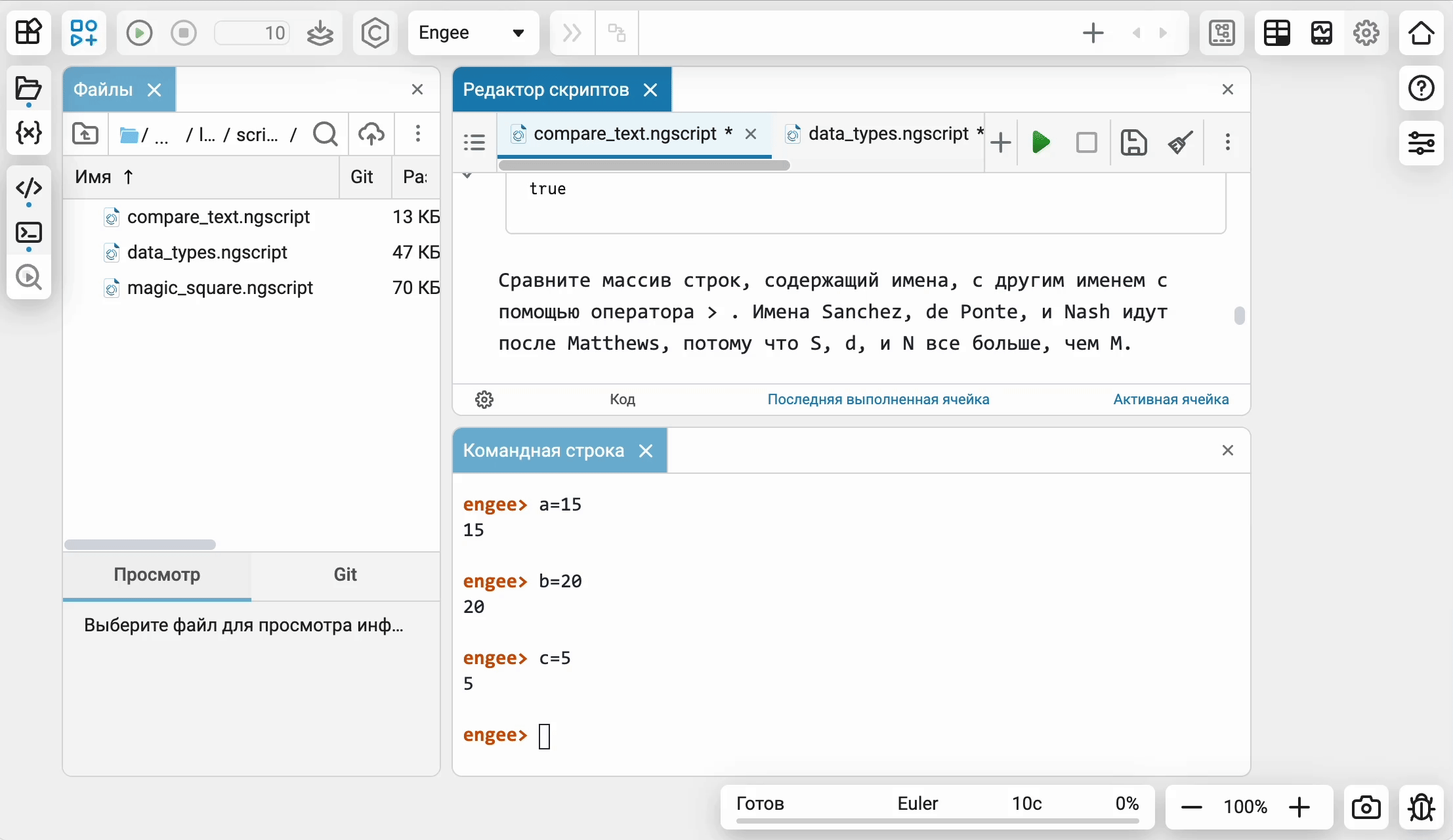1453x840 pixels.
Task: Stop script execution square button
Action: pyautogui.click(x=1087, y=142)
